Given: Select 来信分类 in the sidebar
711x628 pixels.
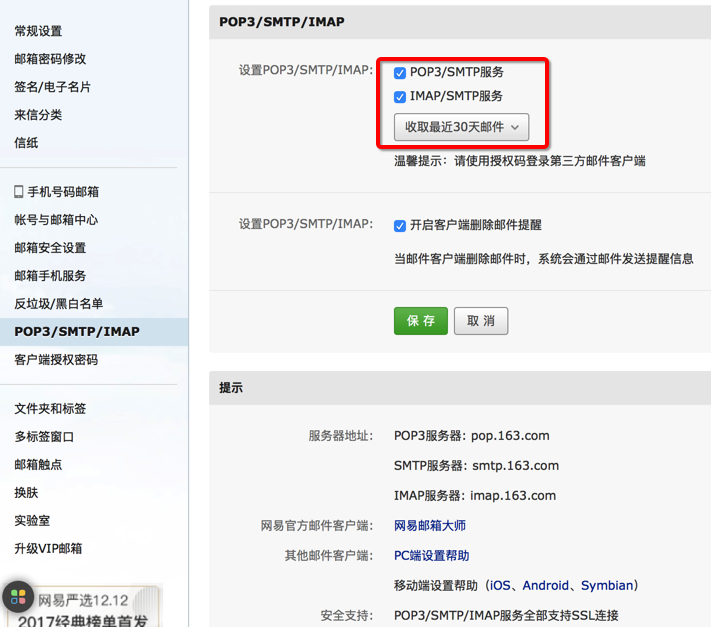Looking at the screenshot, I should [38, 115].
